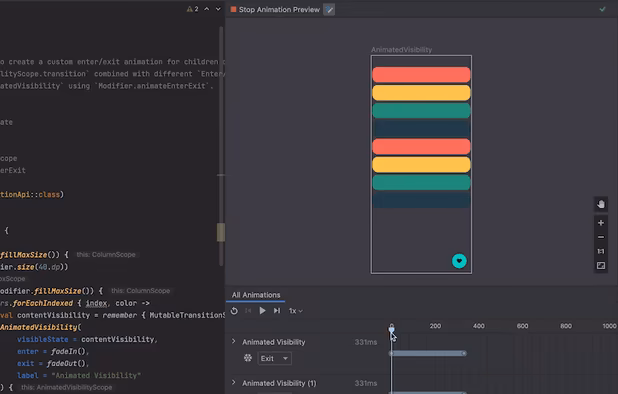Fit preview to screen icon

pos(601,266)
